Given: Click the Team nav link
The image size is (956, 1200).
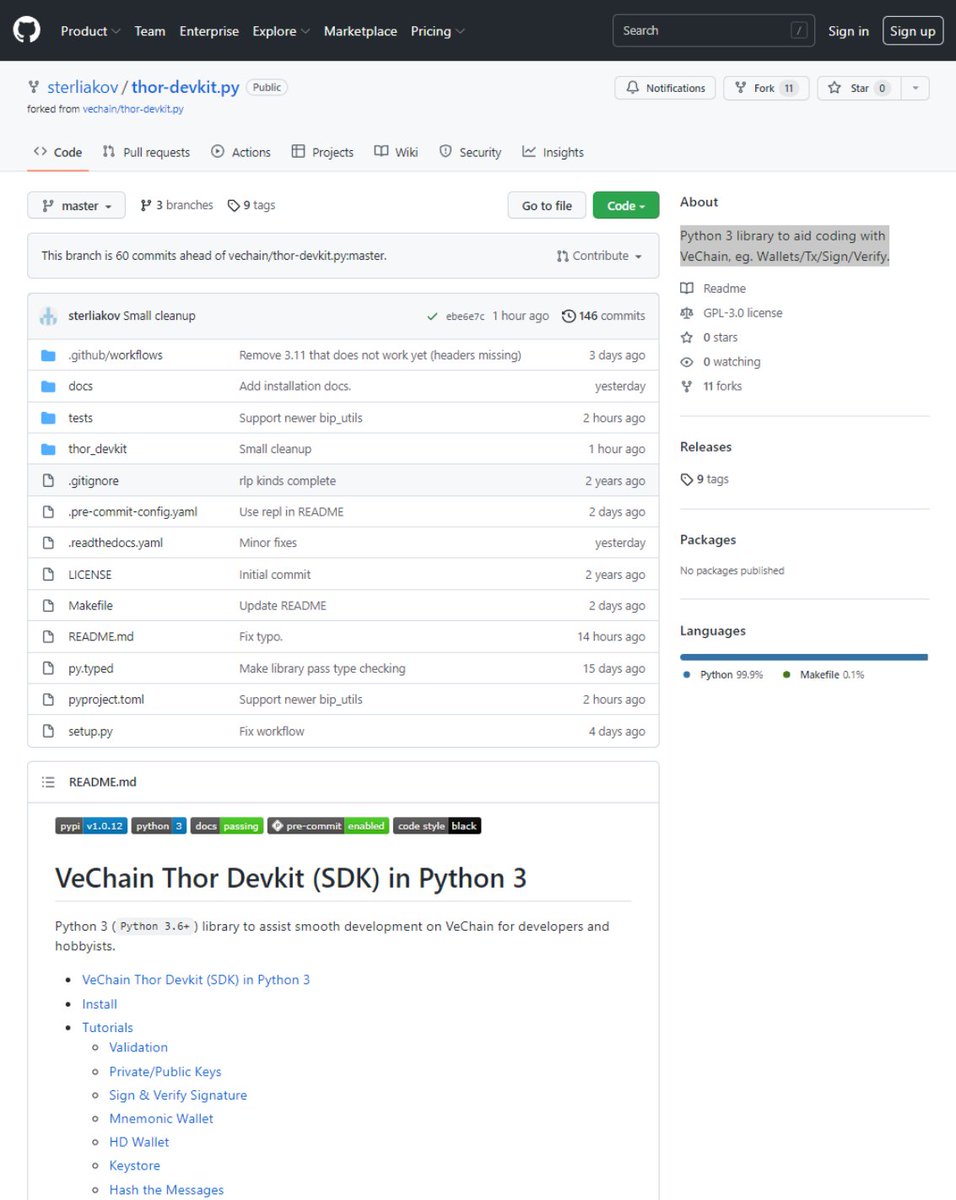Looking at the screenshot, I should [150, 31].
